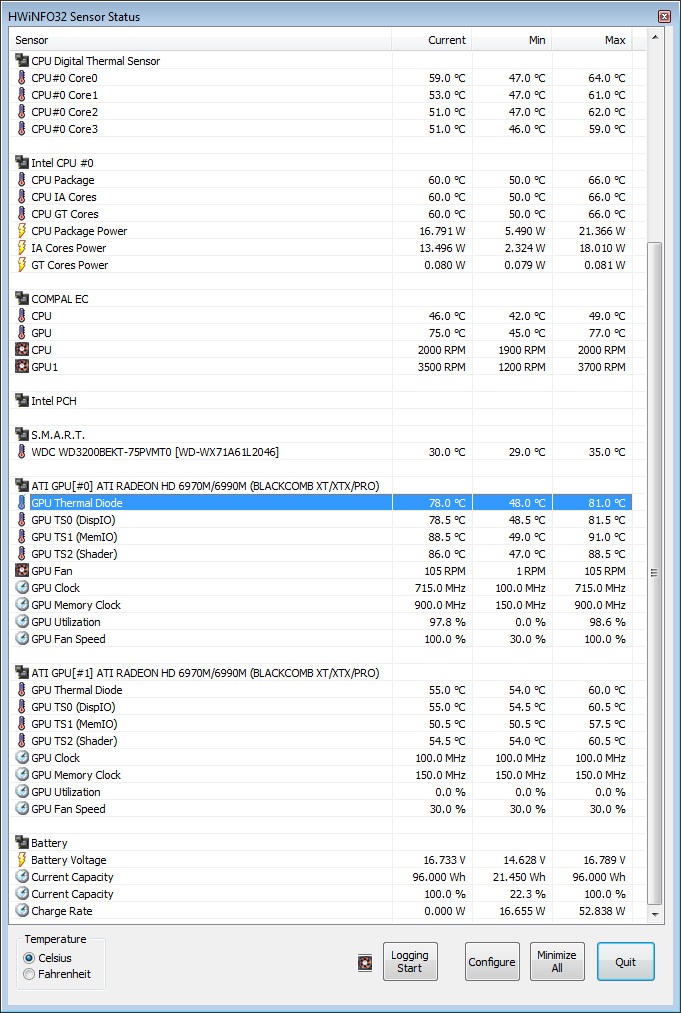Click the 97.8 % GPU Utilization value

[447, 621]
